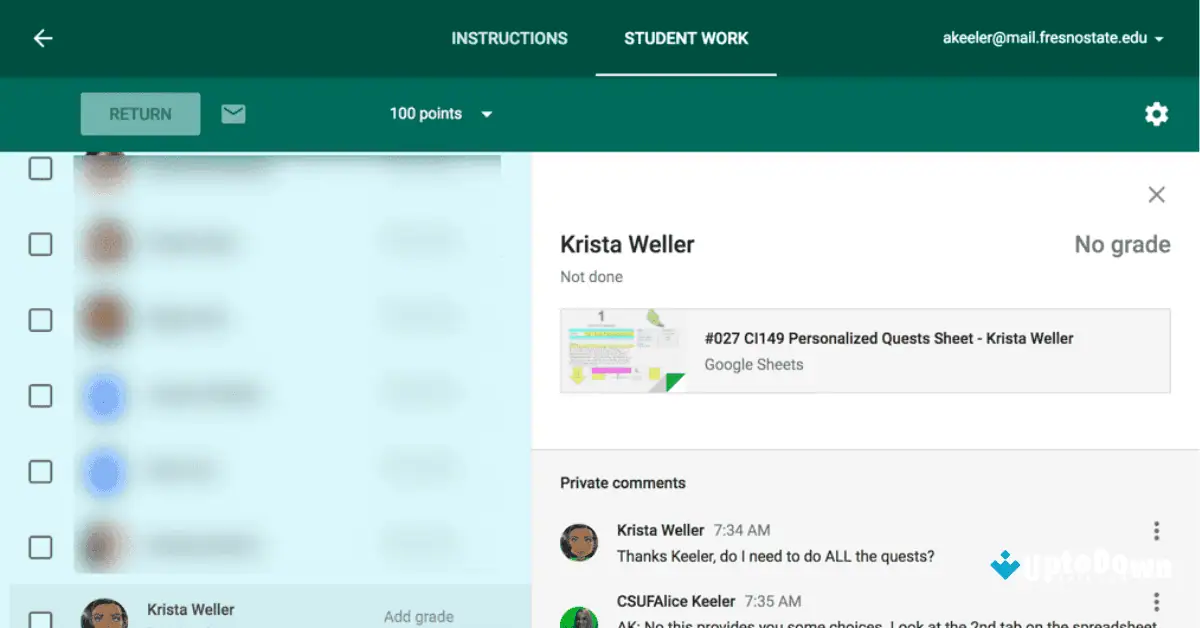Open the settings gear in the toolbar

[1156, 114]
